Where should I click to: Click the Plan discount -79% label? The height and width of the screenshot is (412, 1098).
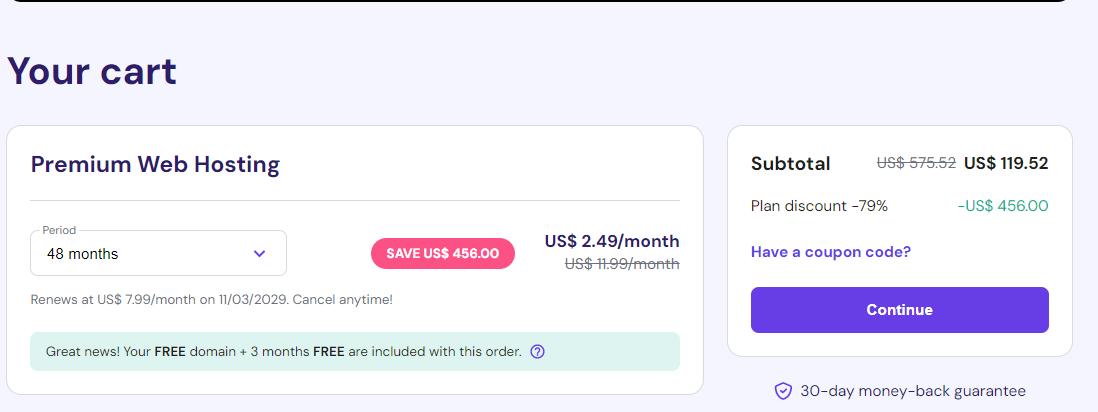pos(819,206)
